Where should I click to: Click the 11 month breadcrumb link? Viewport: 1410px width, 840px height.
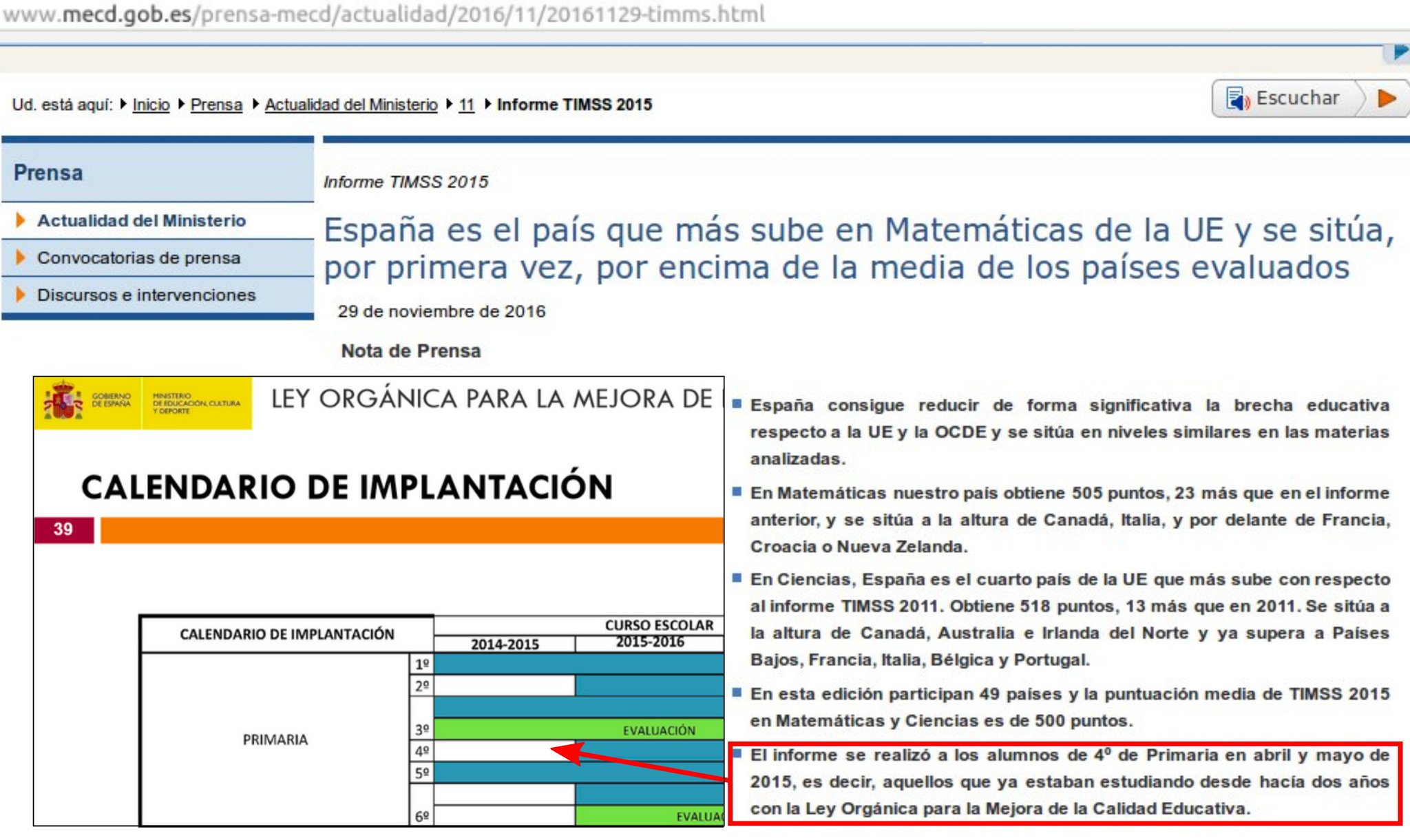(466, 105)
